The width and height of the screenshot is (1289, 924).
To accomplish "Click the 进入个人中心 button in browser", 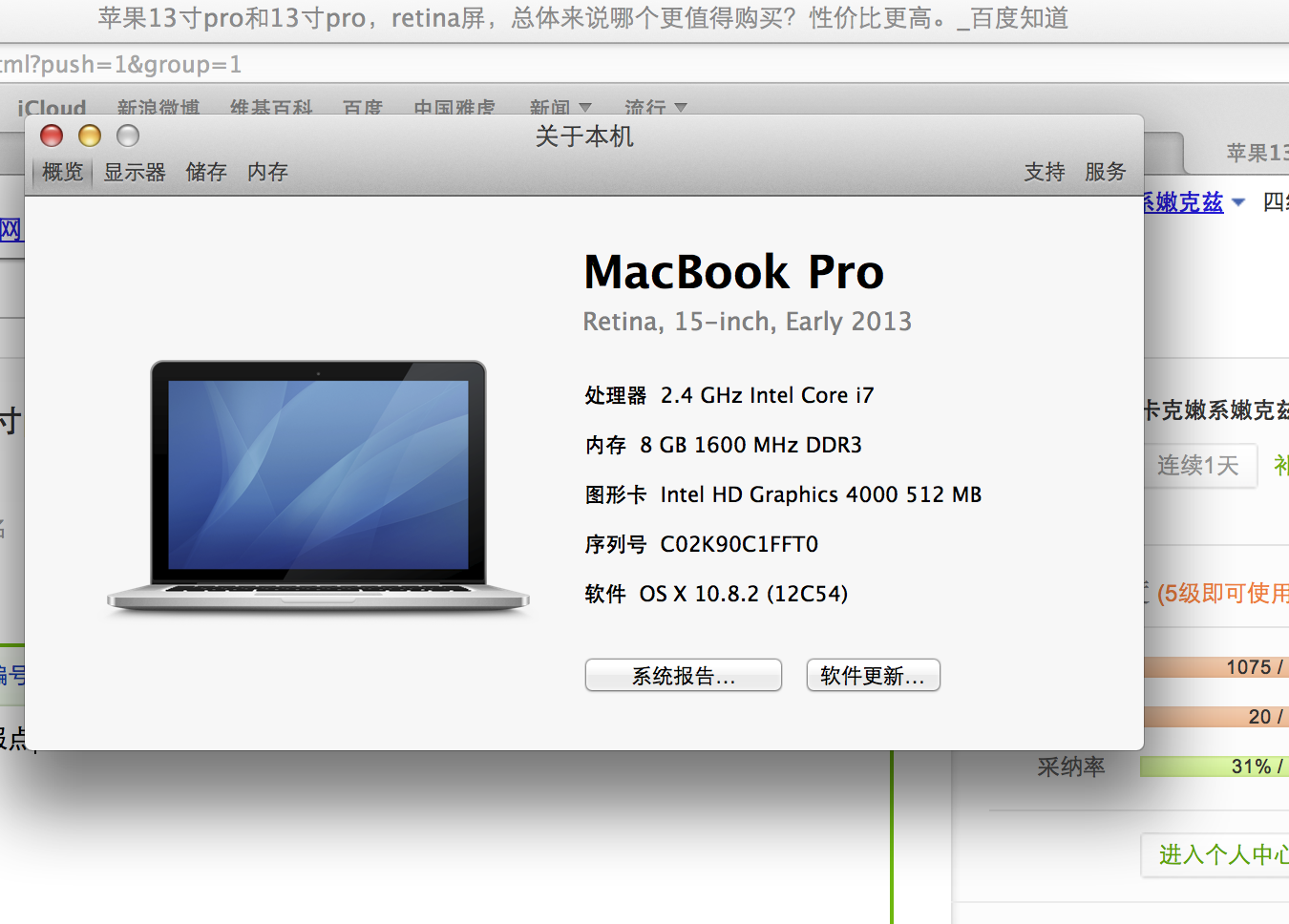I will point(1216,854).
